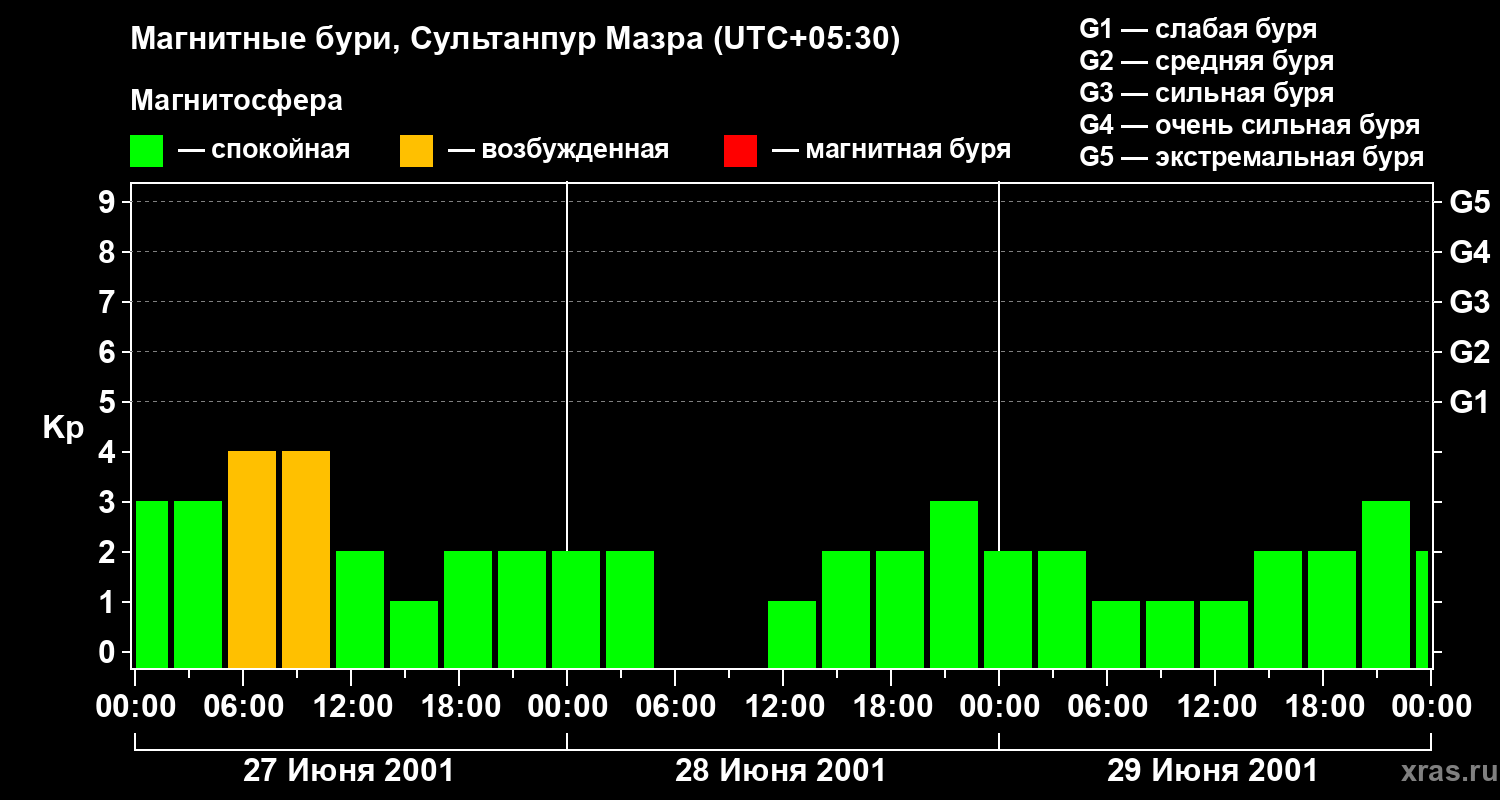Viewport: 1500px width, 800px height.
Task: Click the orange 'возбужденная' legend swatch
Action: point(416,151)
